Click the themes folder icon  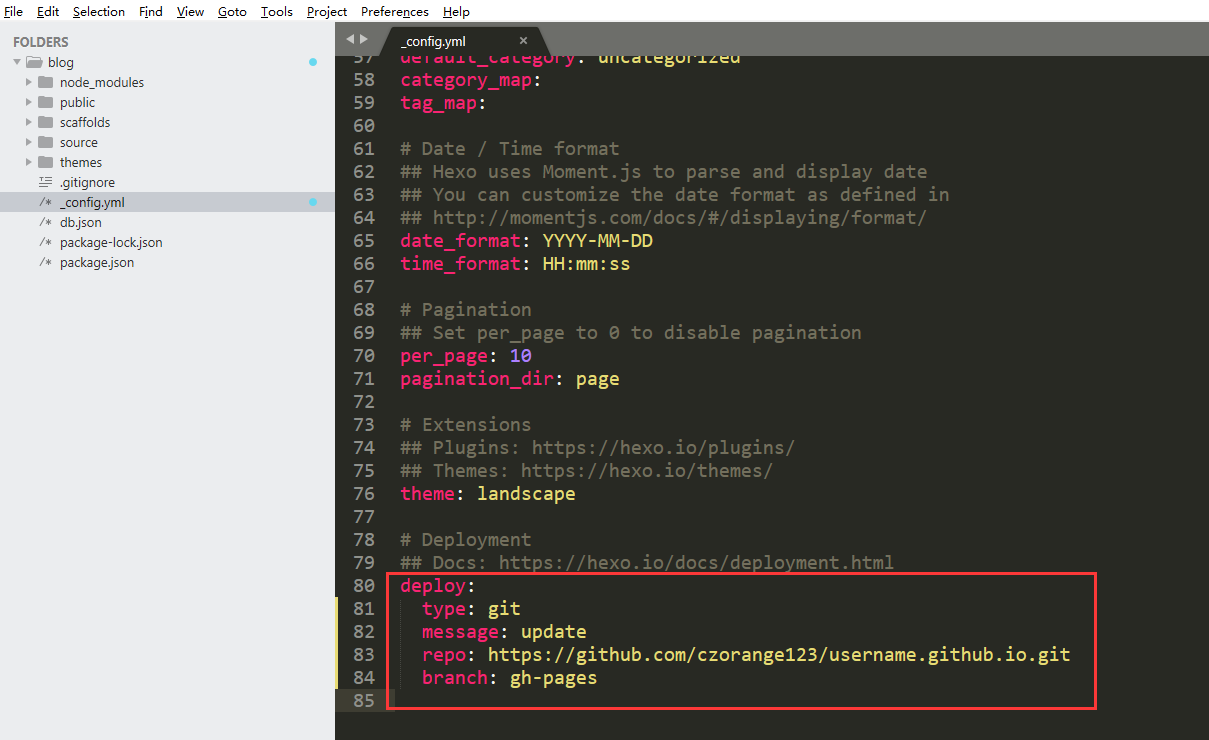point(45,162)
